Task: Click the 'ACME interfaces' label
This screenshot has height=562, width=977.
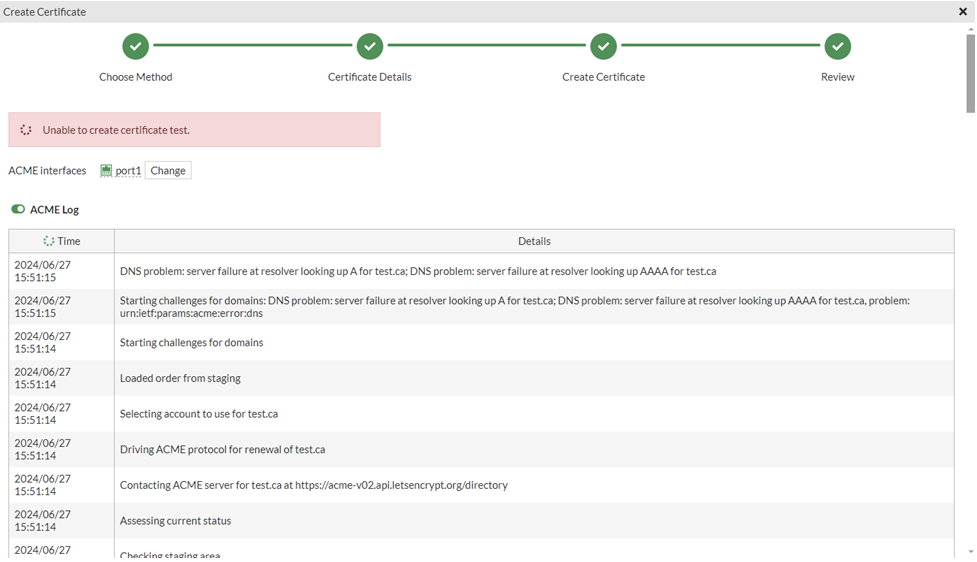Action: click(x=47, y=171)
